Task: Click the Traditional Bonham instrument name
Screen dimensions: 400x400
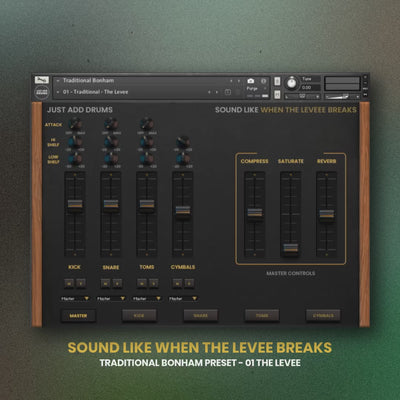Action: [88, 80]
